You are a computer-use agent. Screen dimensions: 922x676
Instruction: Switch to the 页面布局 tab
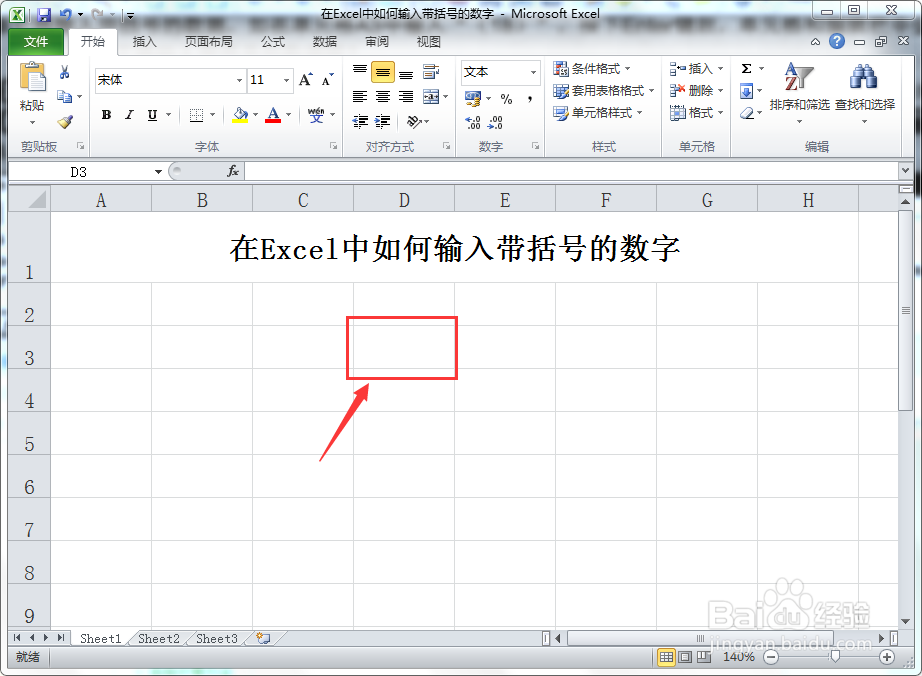[209, 42]
